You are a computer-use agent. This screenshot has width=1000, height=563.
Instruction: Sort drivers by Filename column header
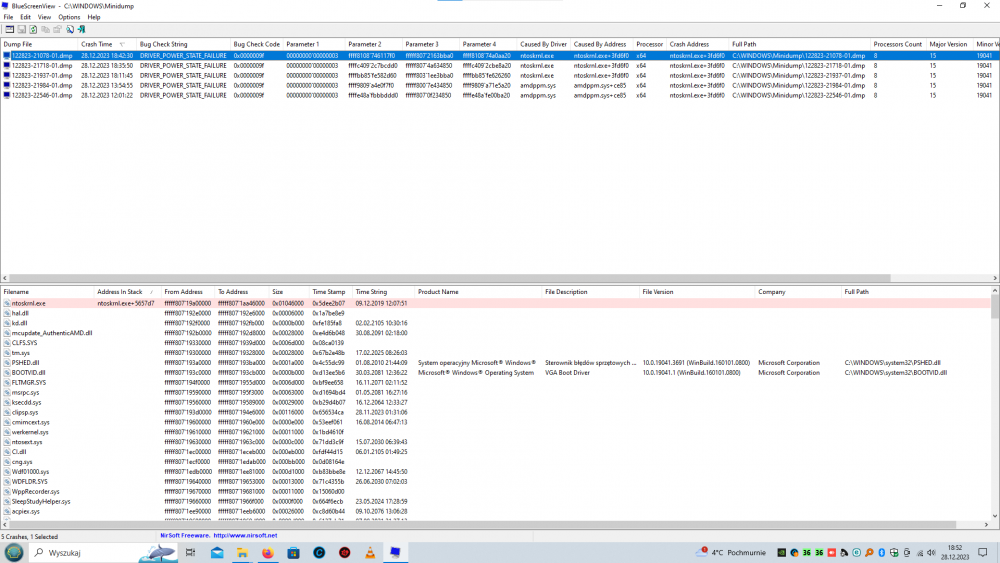point(17,292)
